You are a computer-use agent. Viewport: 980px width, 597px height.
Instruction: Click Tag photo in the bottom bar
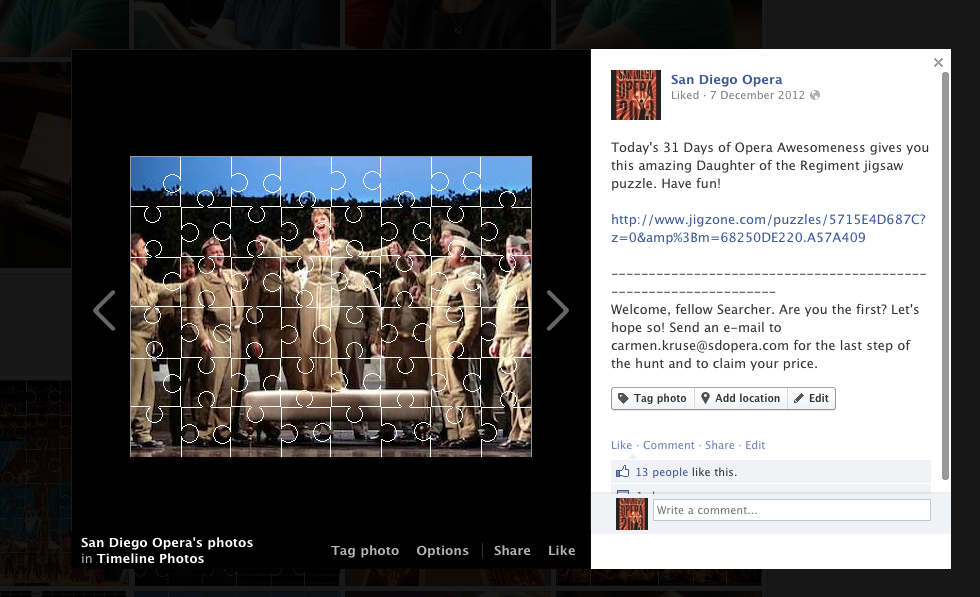click(x=365, y=551)
